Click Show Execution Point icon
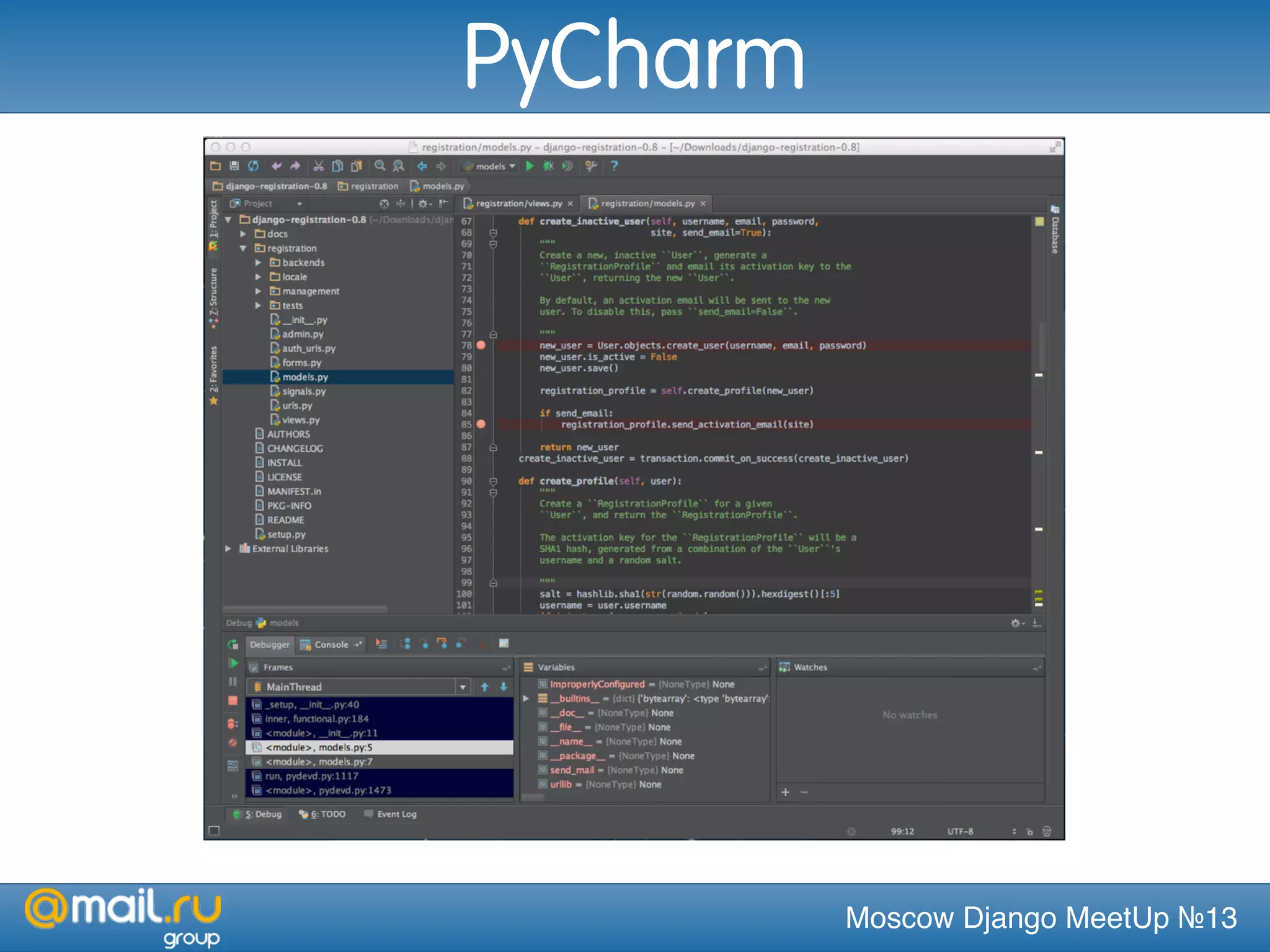Image resolution: width=1270 pixels, height=952 pixels. (381, 644)
